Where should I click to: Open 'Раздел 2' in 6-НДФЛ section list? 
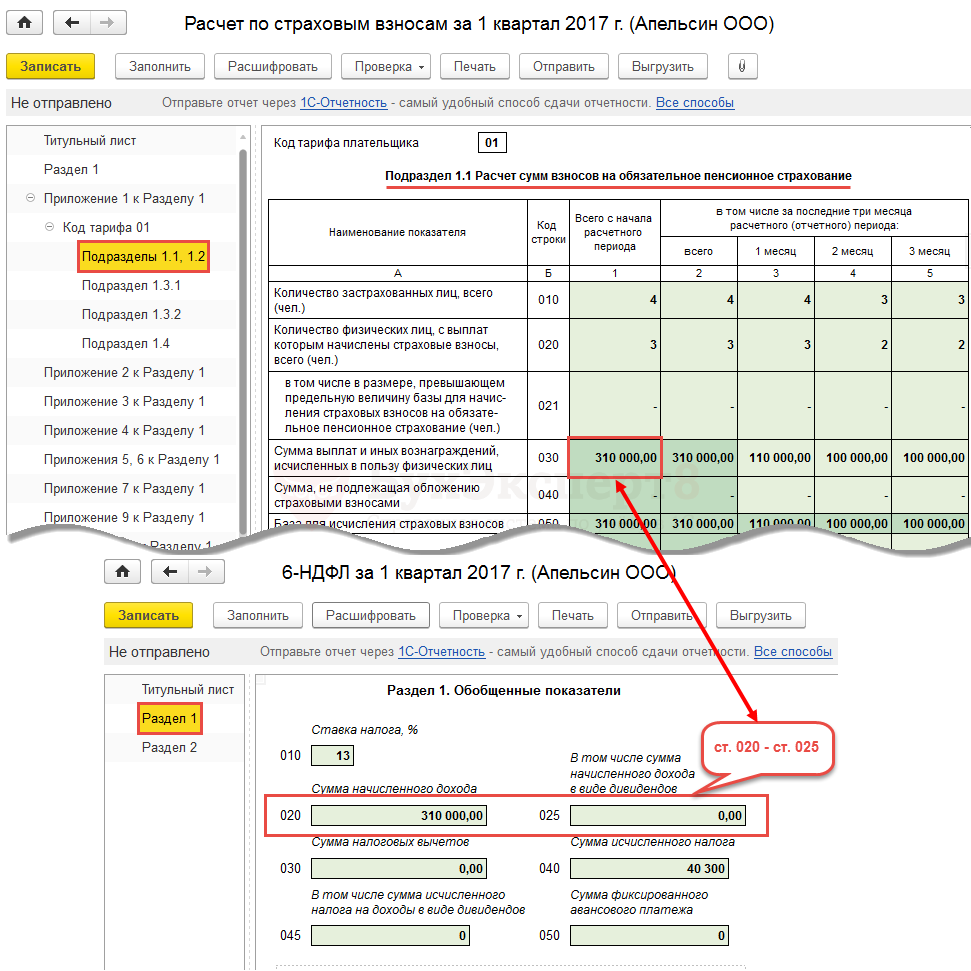[169, 747]
